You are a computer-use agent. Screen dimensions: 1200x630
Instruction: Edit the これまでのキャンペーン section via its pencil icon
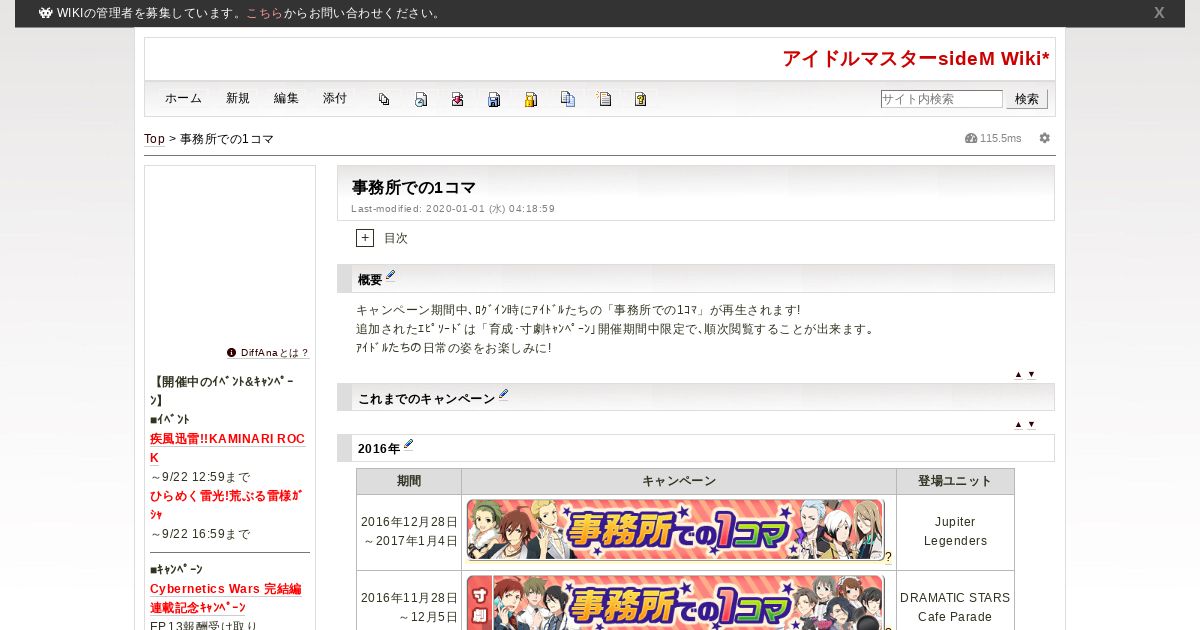tap(504, 394)
